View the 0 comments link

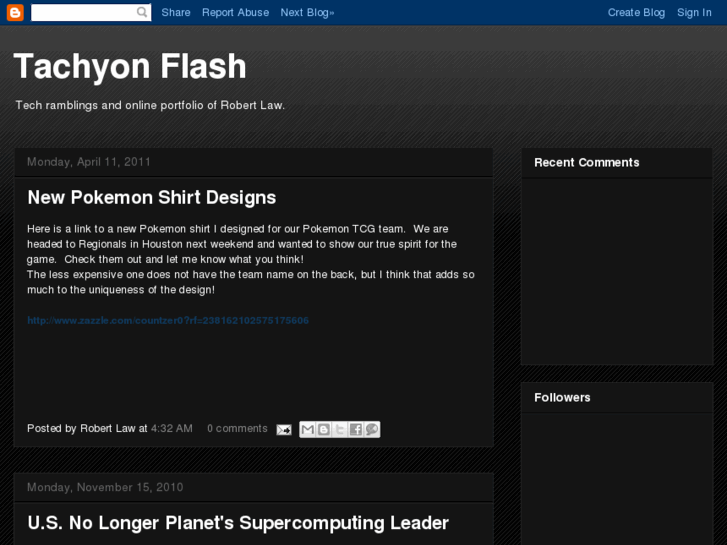[237, 429]
